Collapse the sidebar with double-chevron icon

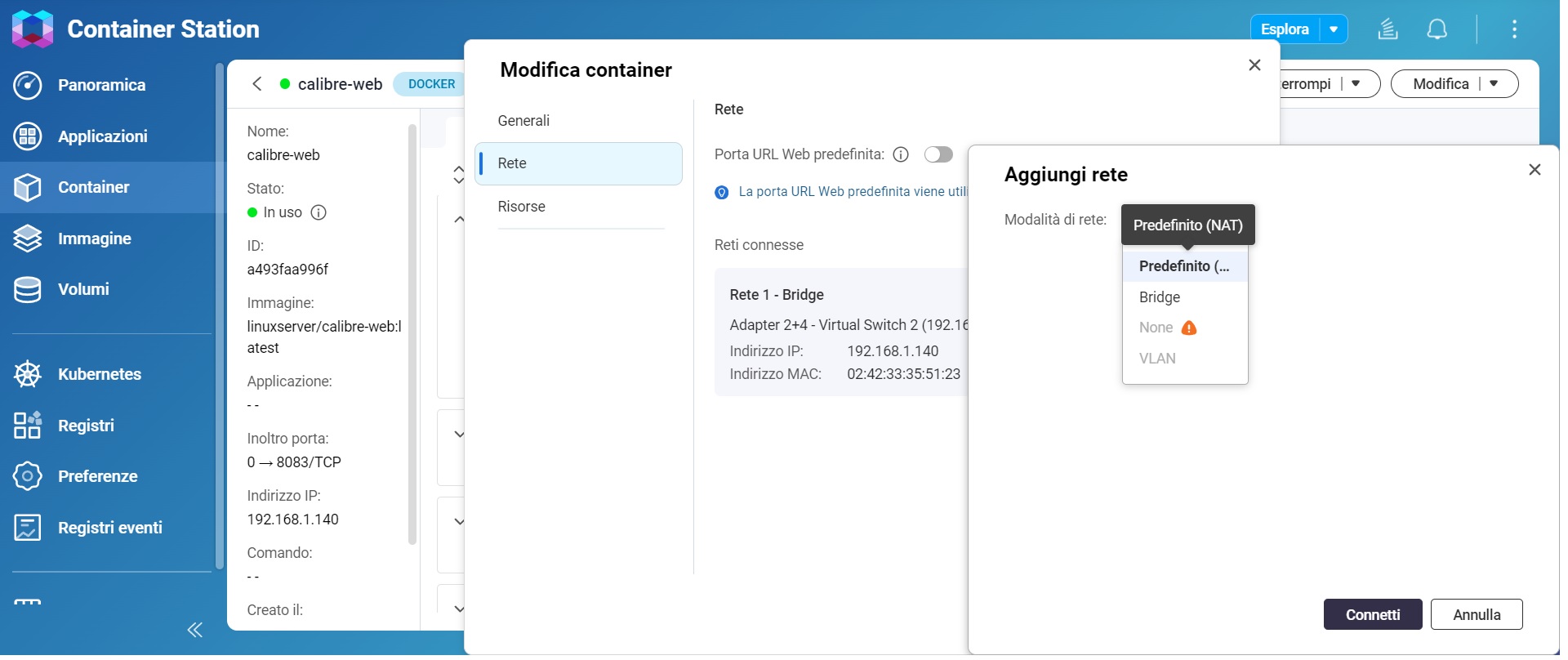click(195, 630)
